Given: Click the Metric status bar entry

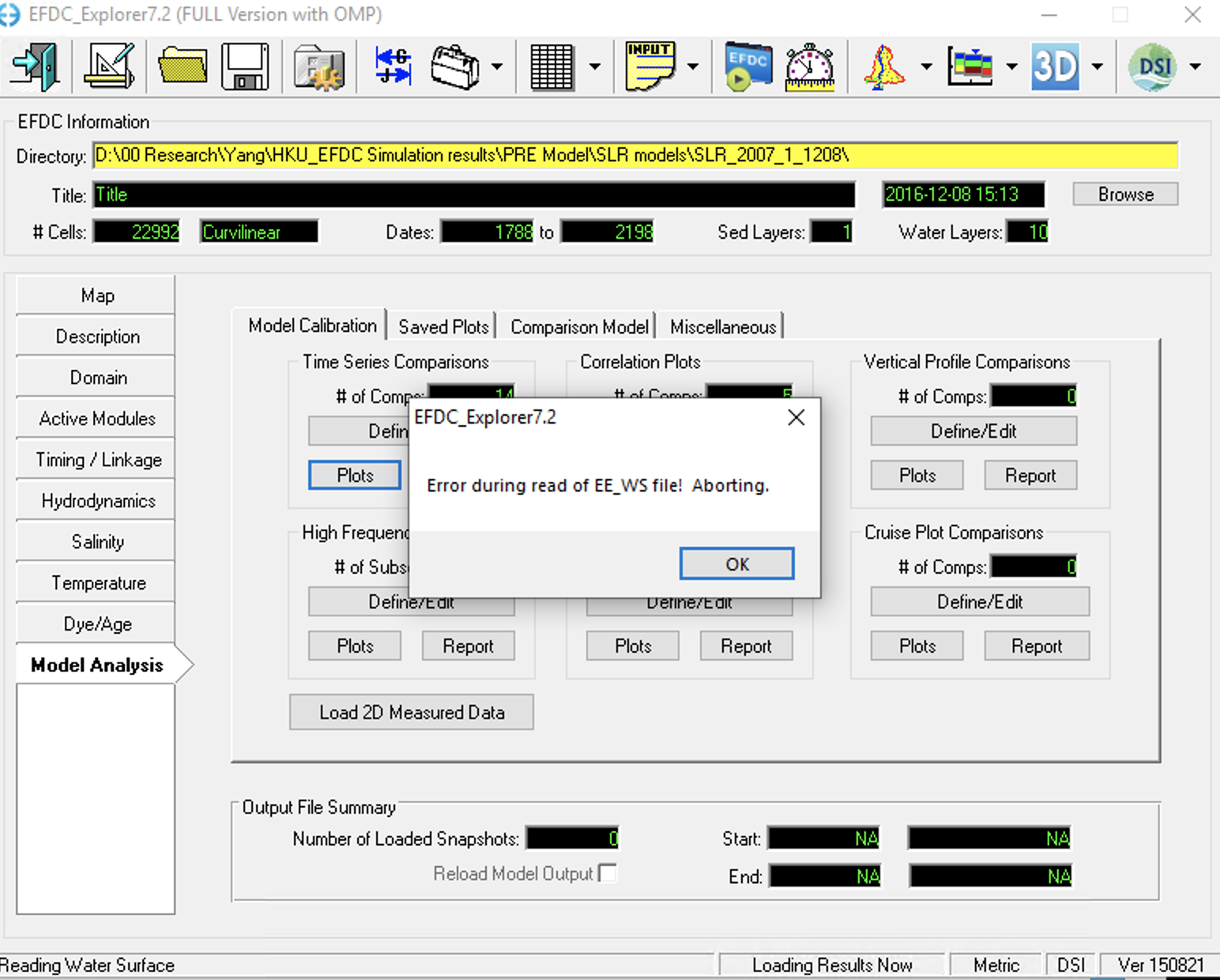Looking at the screenshot, I should click(996, 965).
